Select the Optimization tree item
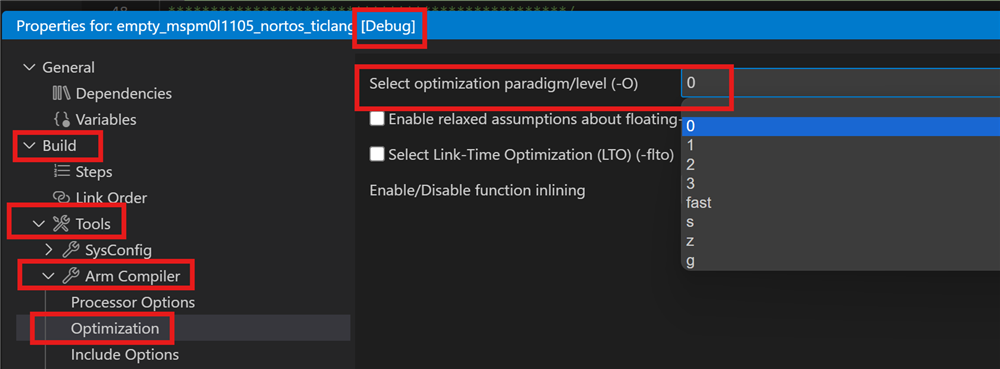 click(115, 328)
